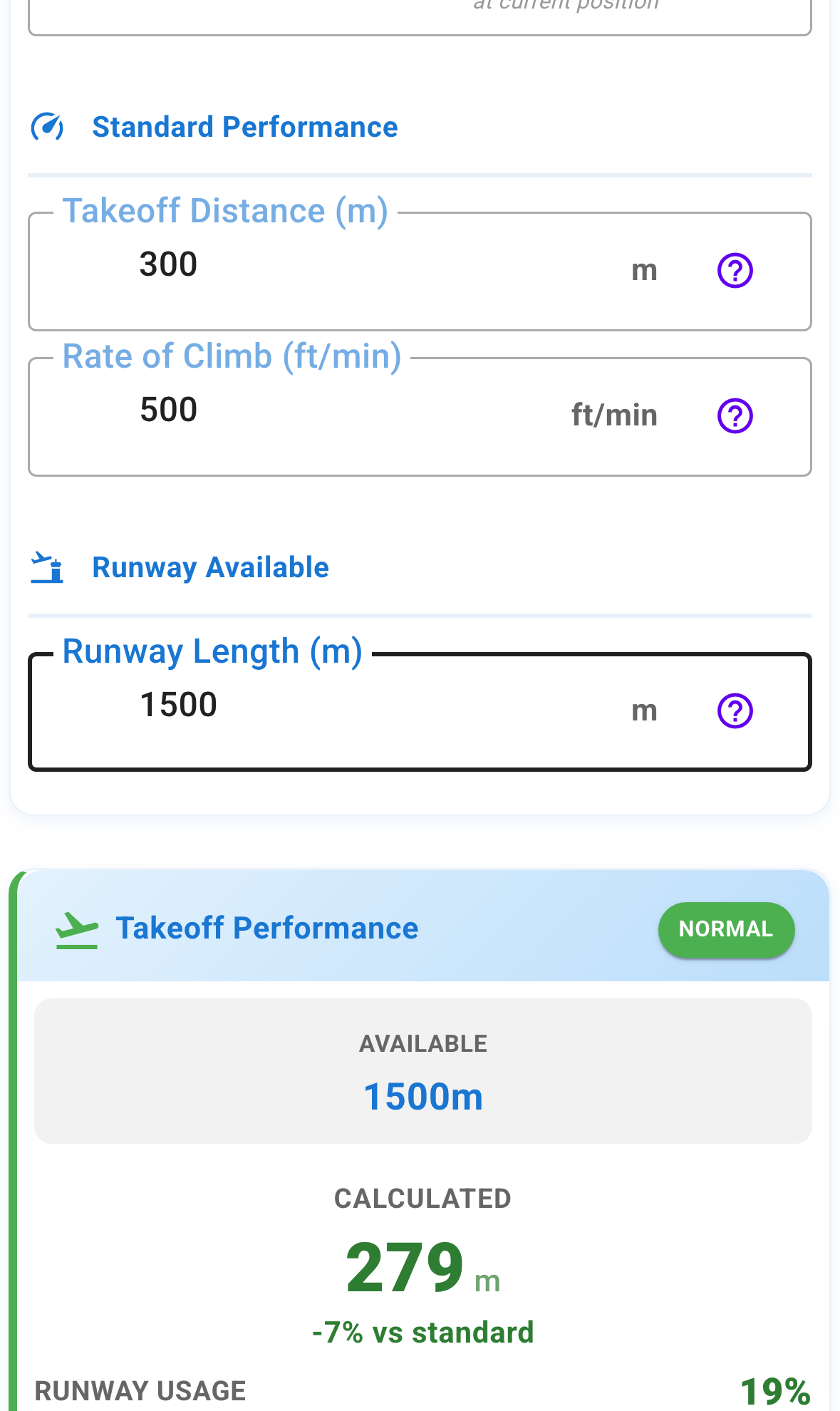
Task: Click the RUNWAY USAGE label
Action: (140, 1391)
